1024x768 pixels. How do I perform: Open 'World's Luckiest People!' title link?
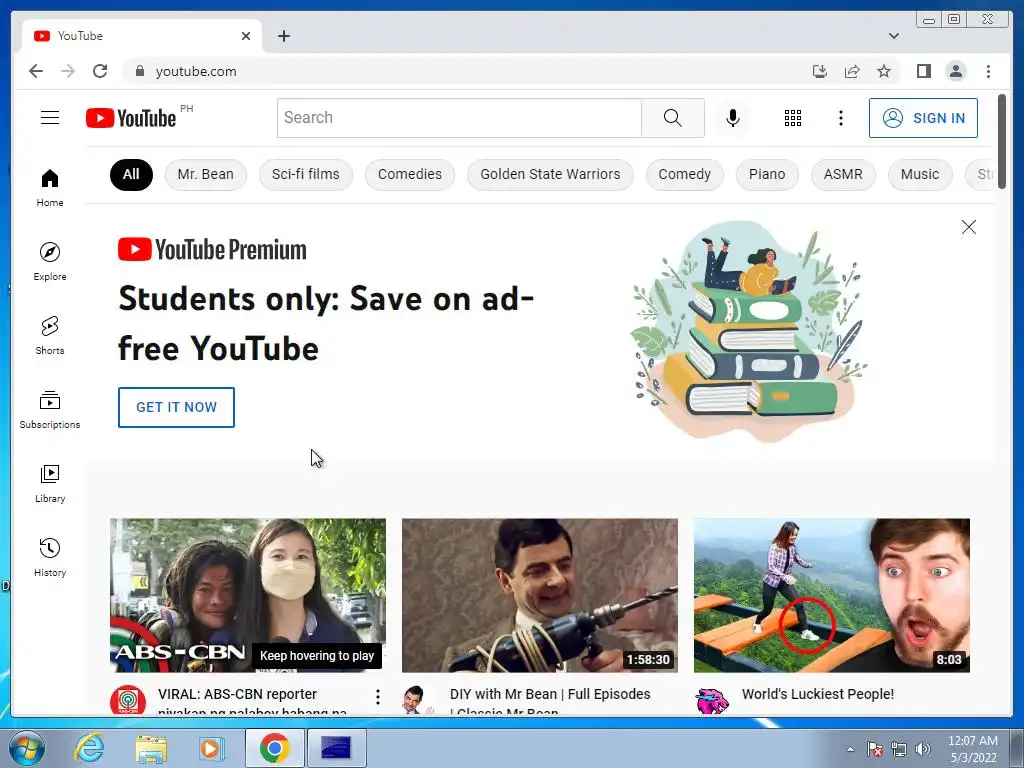tap(818, 694)
